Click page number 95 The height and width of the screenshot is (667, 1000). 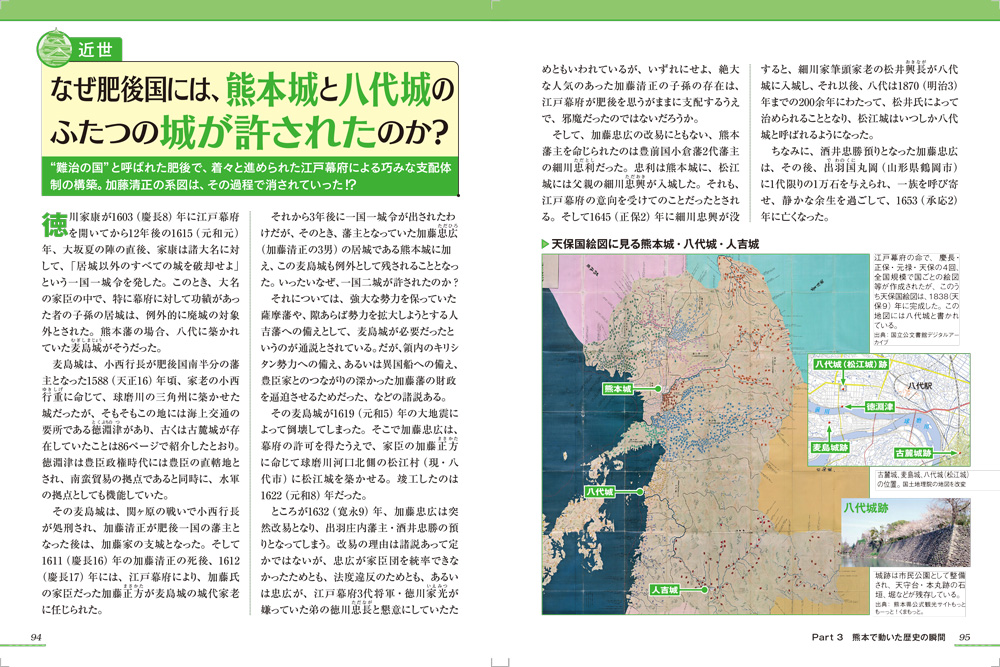click(x=964, y=636)
